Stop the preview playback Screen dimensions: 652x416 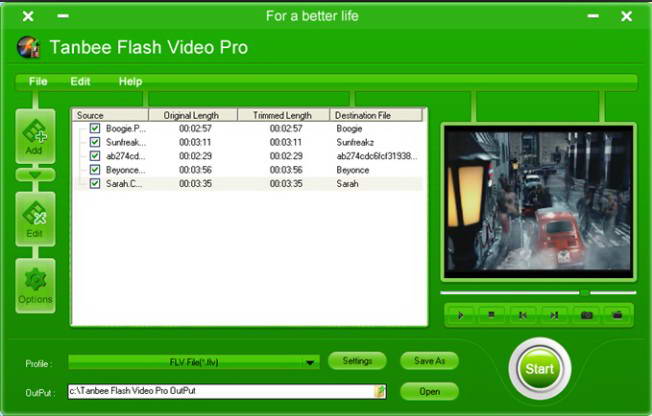pyautogui.click(x=491, y=315)
